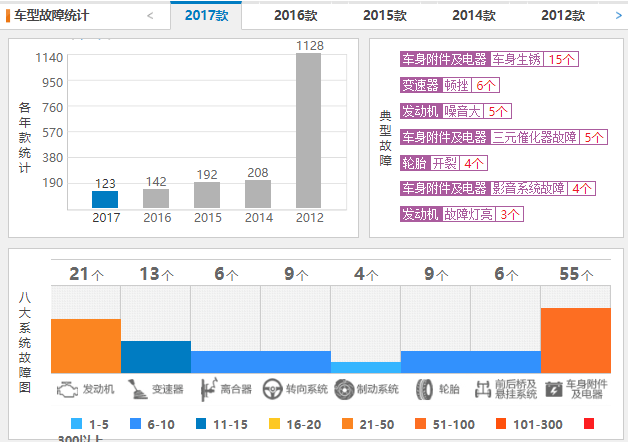Click the 发动机 engine icon
Viewport: 628px width, 442px height.
pos(67,390)
